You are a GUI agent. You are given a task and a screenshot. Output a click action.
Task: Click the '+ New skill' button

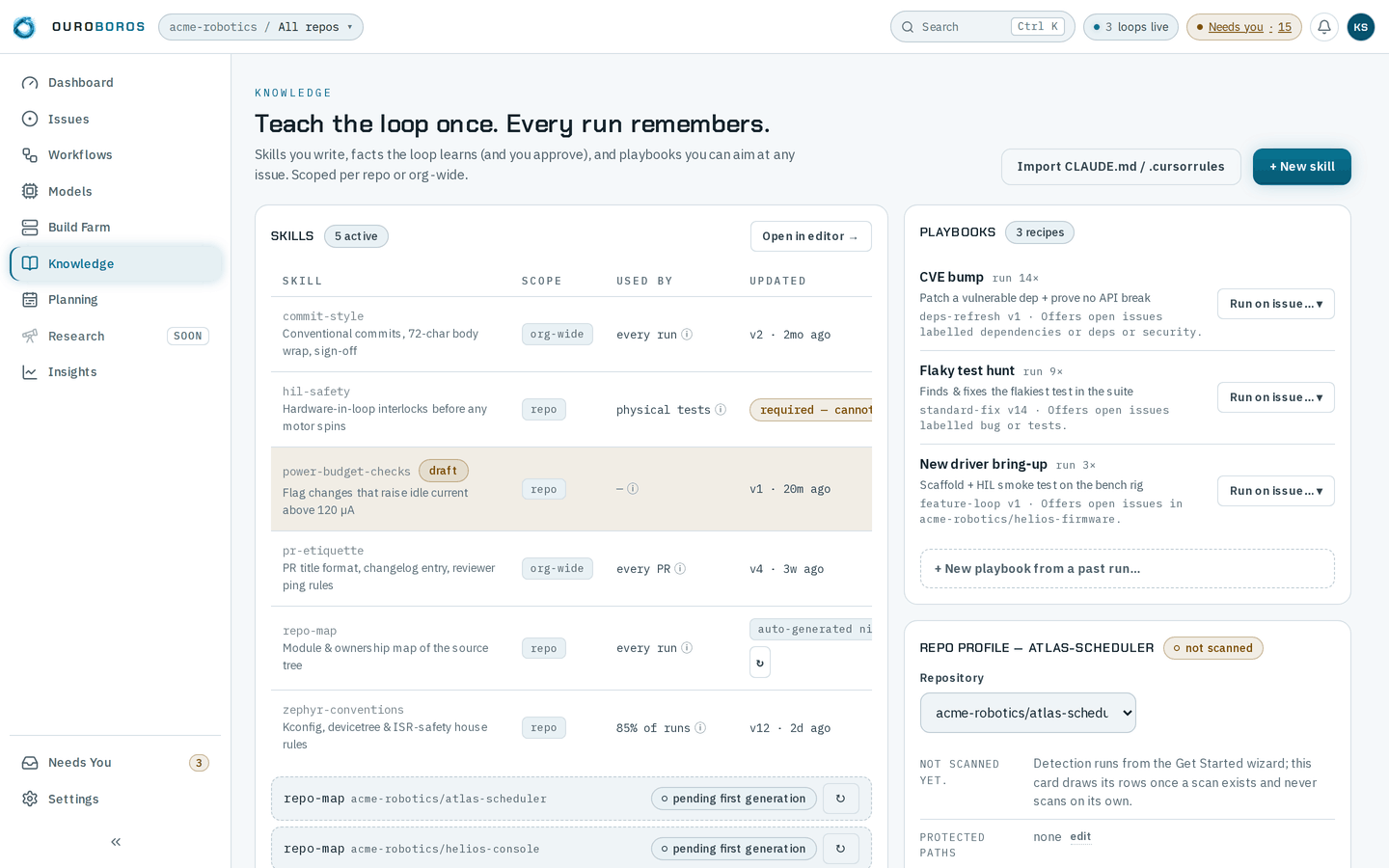(1301, 167)
